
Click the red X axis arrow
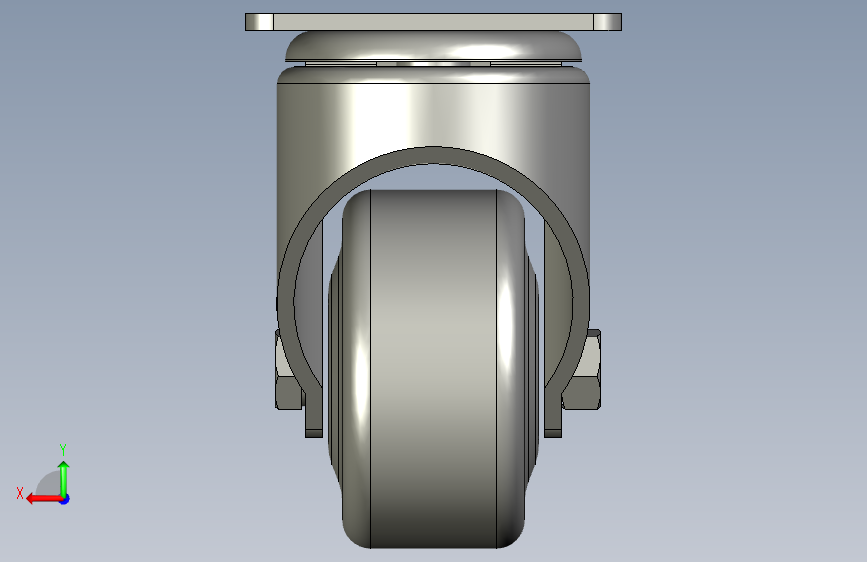(x=43, y=499)
